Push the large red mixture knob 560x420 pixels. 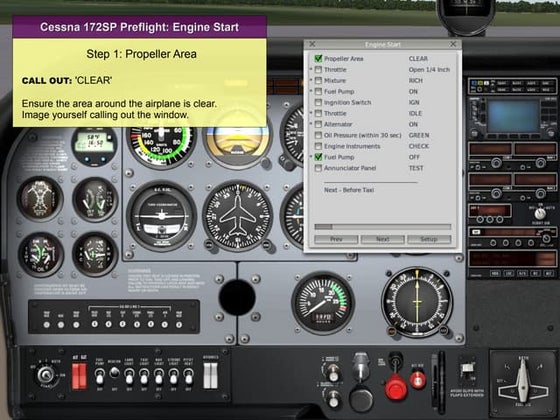[396, 388]
